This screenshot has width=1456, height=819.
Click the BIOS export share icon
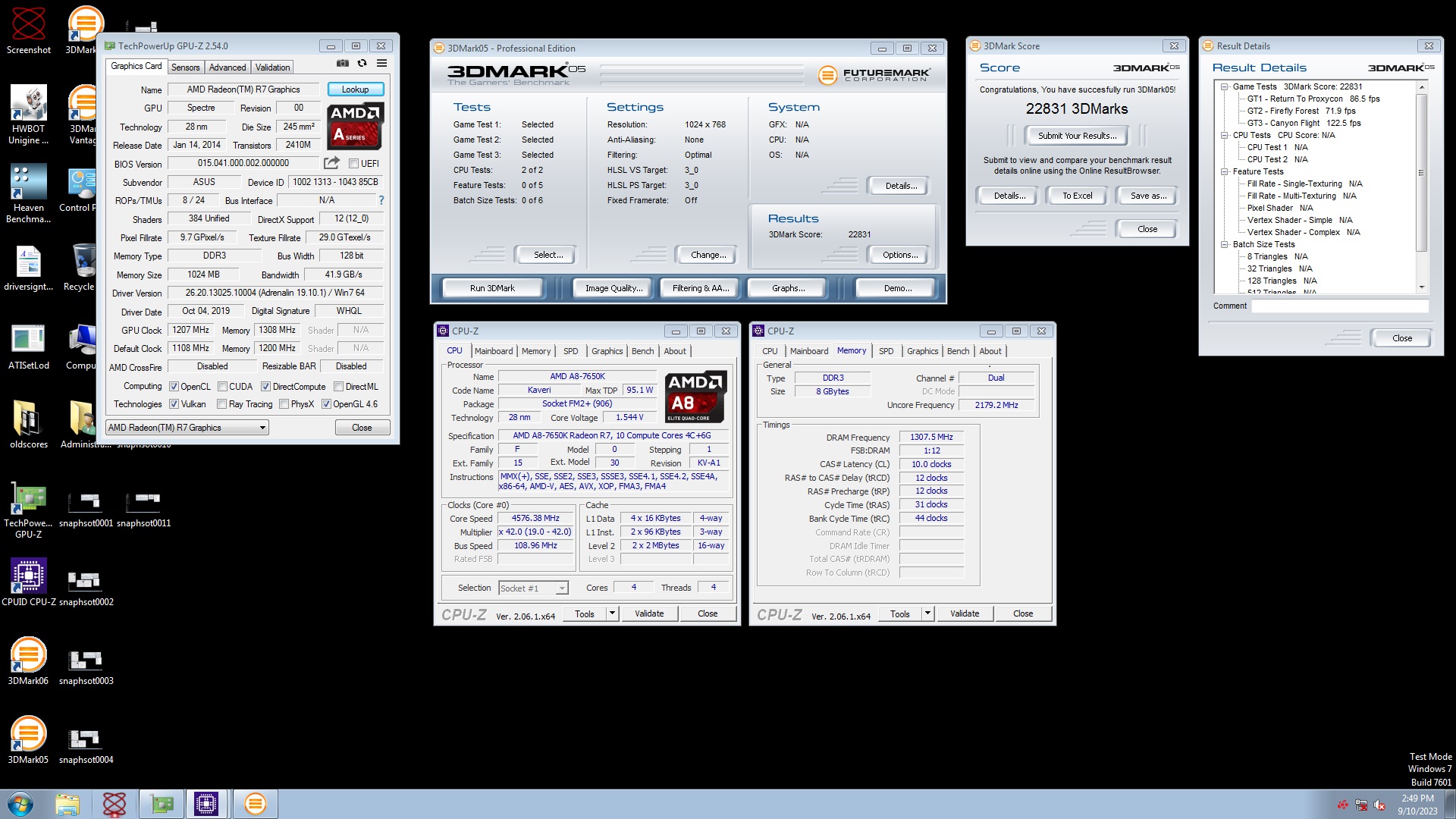pyautogui.click(x=331, y=163)
